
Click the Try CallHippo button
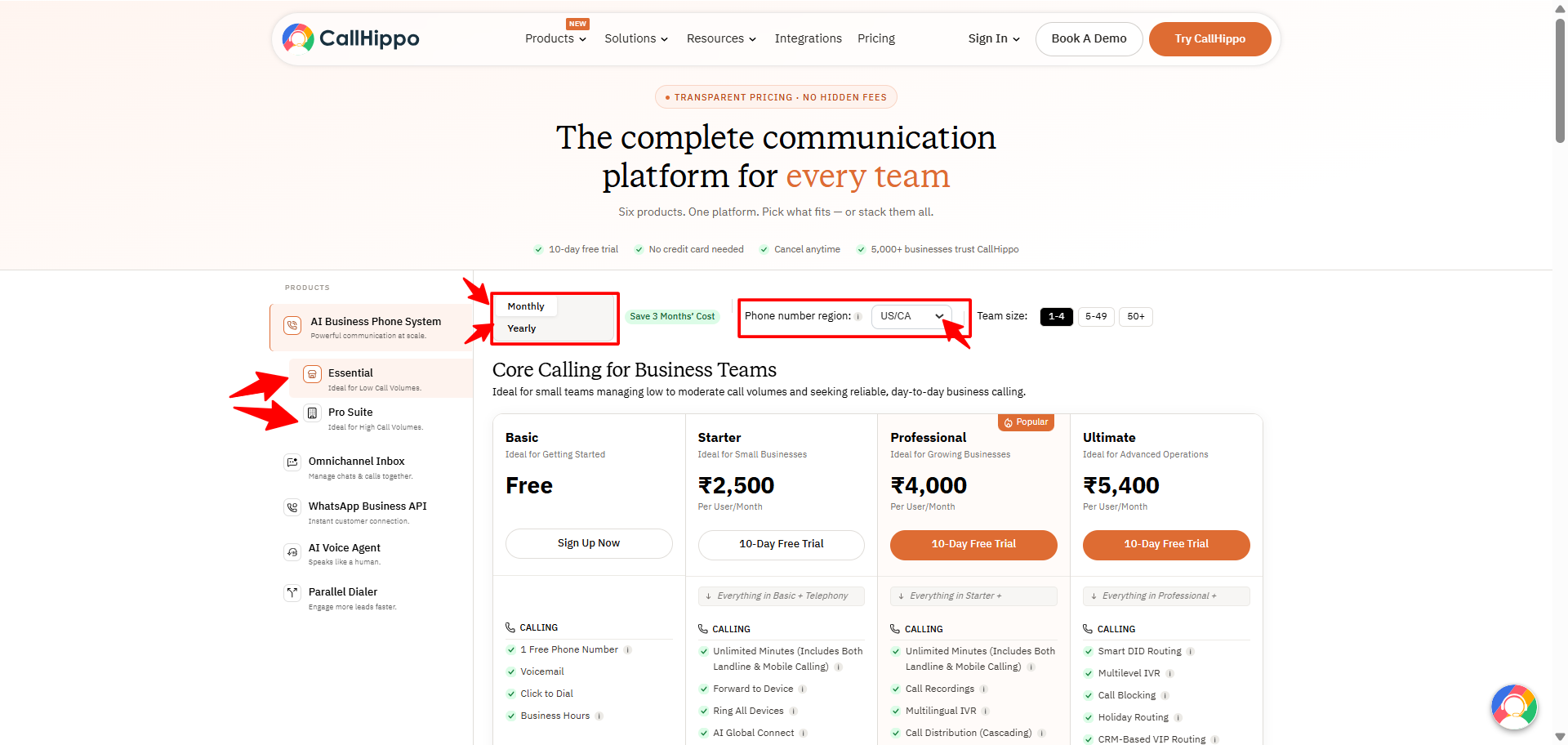1209,38
